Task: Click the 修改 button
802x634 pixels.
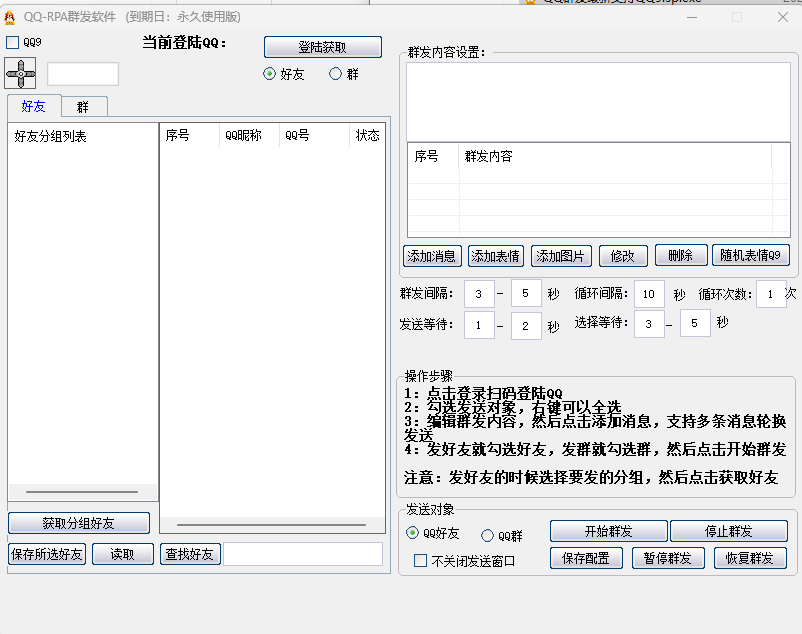Action: pos(623,256)
